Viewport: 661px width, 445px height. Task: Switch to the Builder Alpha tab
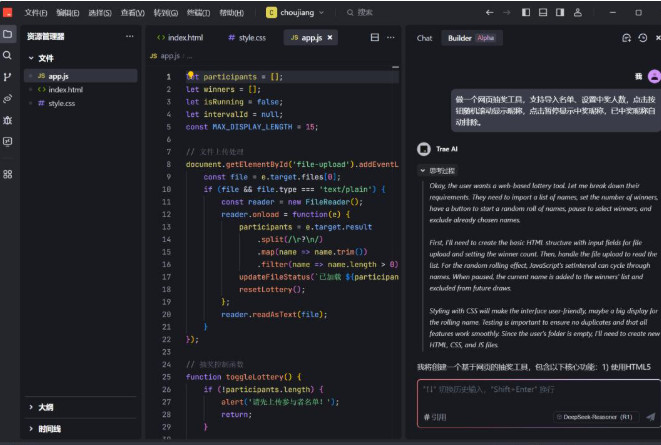(471, 38)
